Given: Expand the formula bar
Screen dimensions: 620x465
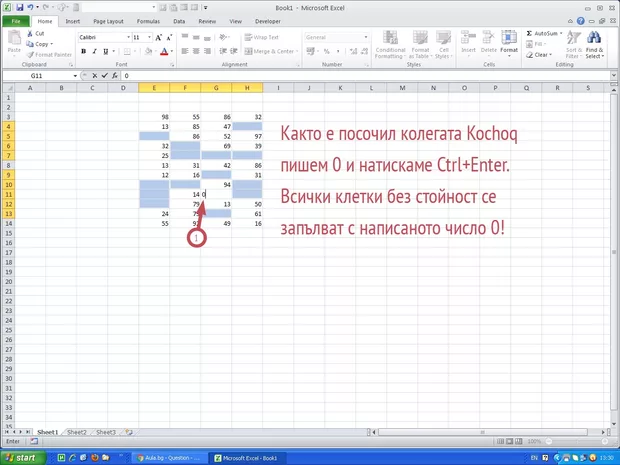Looking at the screenshot, I should tap(614, 76).
